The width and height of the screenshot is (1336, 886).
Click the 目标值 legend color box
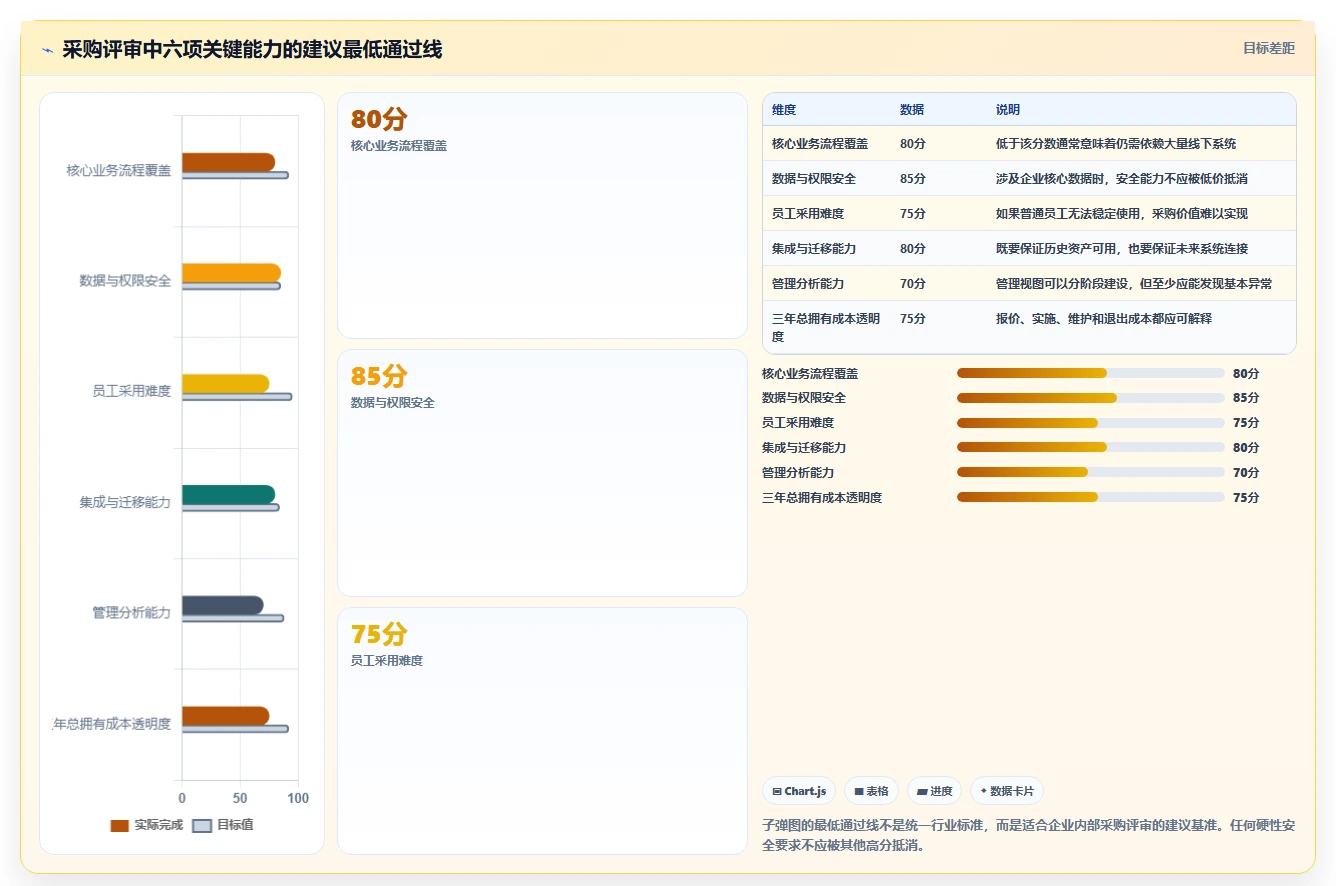coord(202,826)
